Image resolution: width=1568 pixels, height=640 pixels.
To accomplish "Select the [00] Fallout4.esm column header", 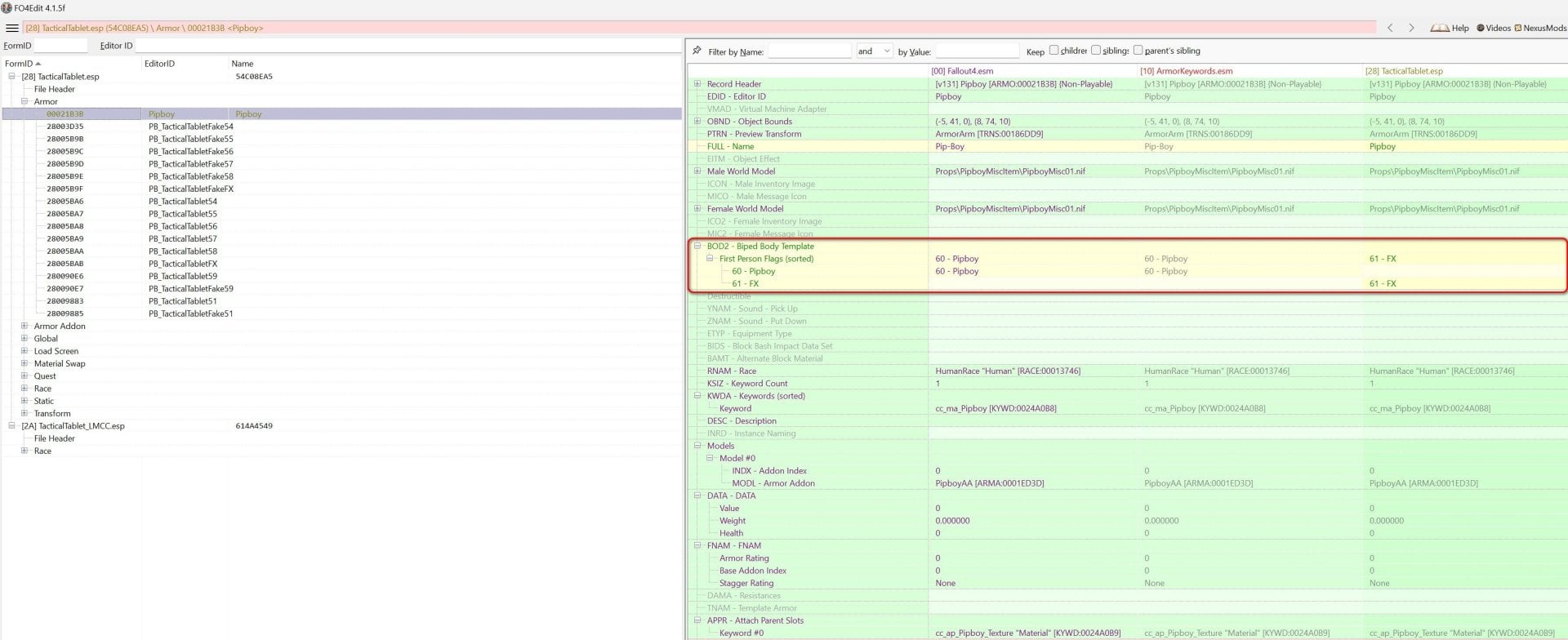I will point(962,71).
